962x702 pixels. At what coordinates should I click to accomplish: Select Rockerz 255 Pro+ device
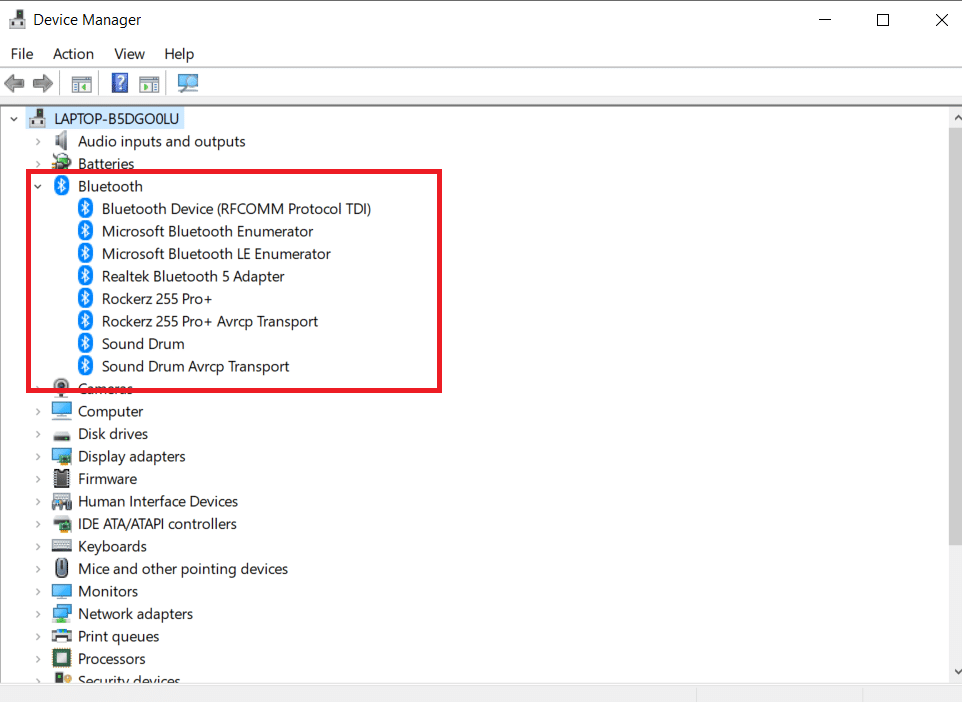pos(156,299)
